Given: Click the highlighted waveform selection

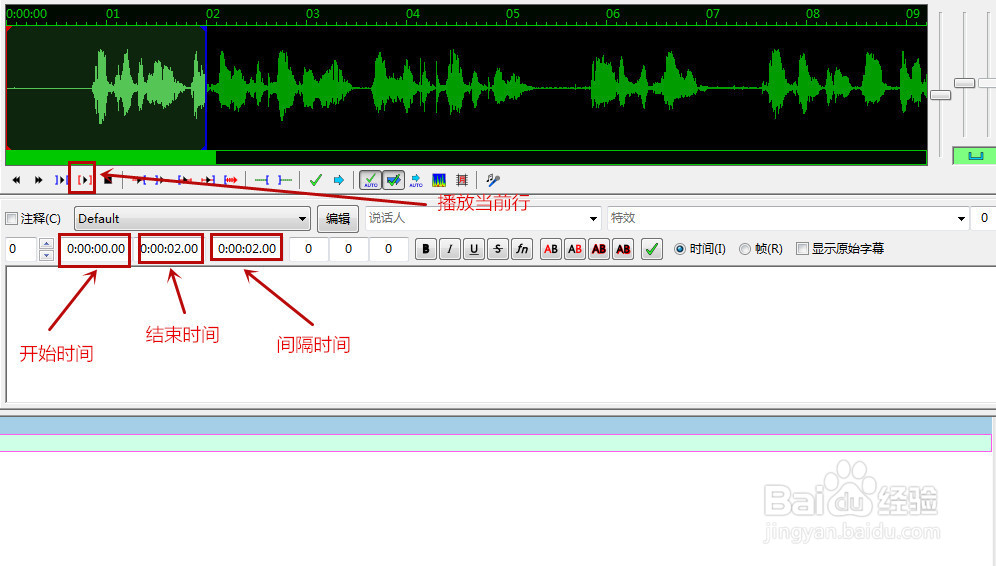Looking at the screenshot, I should (x=106, y=88).
